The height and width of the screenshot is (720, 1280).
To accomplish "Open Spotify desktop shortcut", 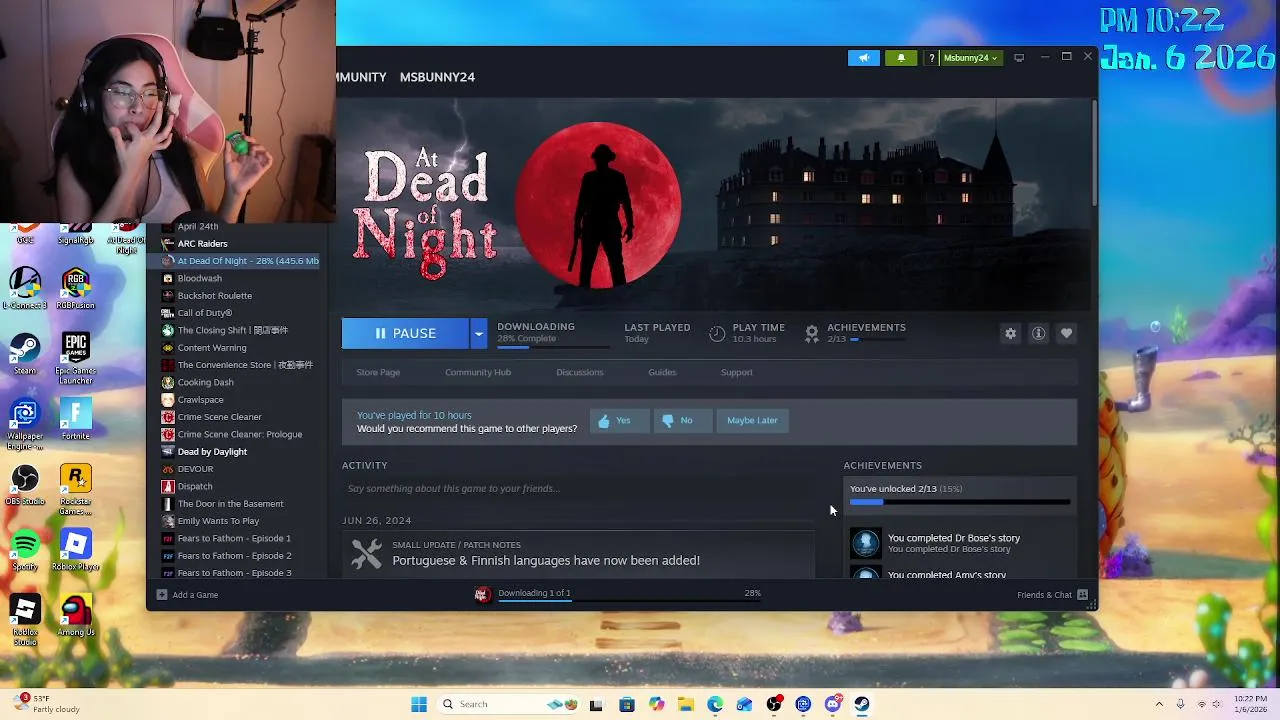I will (x=25, y=551).
